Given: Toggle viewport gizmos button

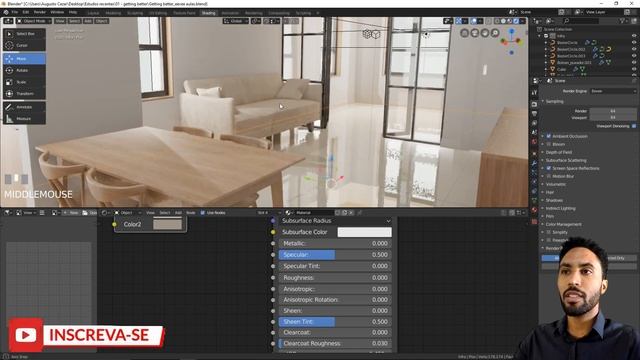Looking at the screenshot, I should [459, 21].
